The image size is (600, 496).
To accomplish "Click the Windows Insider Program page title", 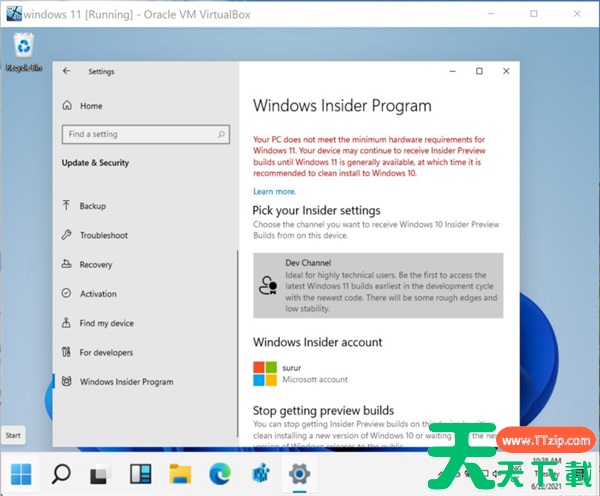I will [342, 106].
